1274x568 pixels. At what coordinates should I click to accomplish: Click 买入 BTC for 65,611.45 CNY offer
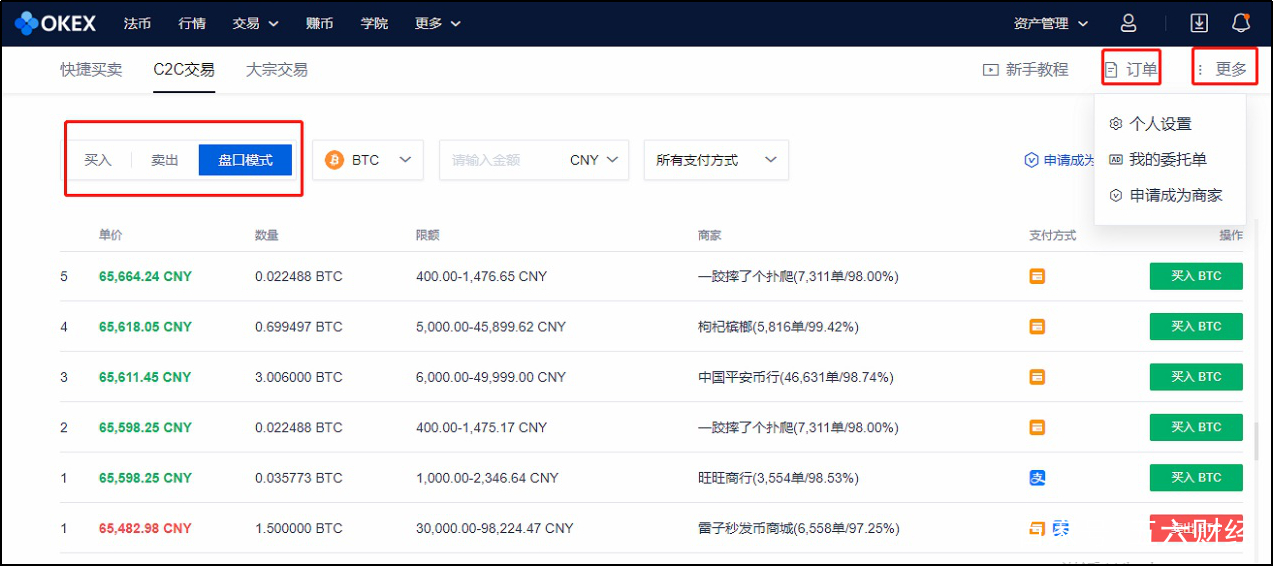(1196, 377)
